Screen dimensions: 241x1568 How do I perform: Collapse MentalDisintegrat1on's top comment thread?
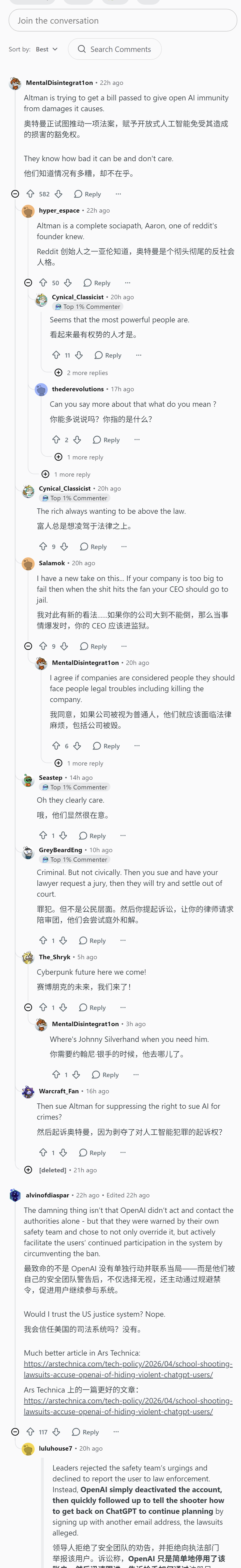15,194
